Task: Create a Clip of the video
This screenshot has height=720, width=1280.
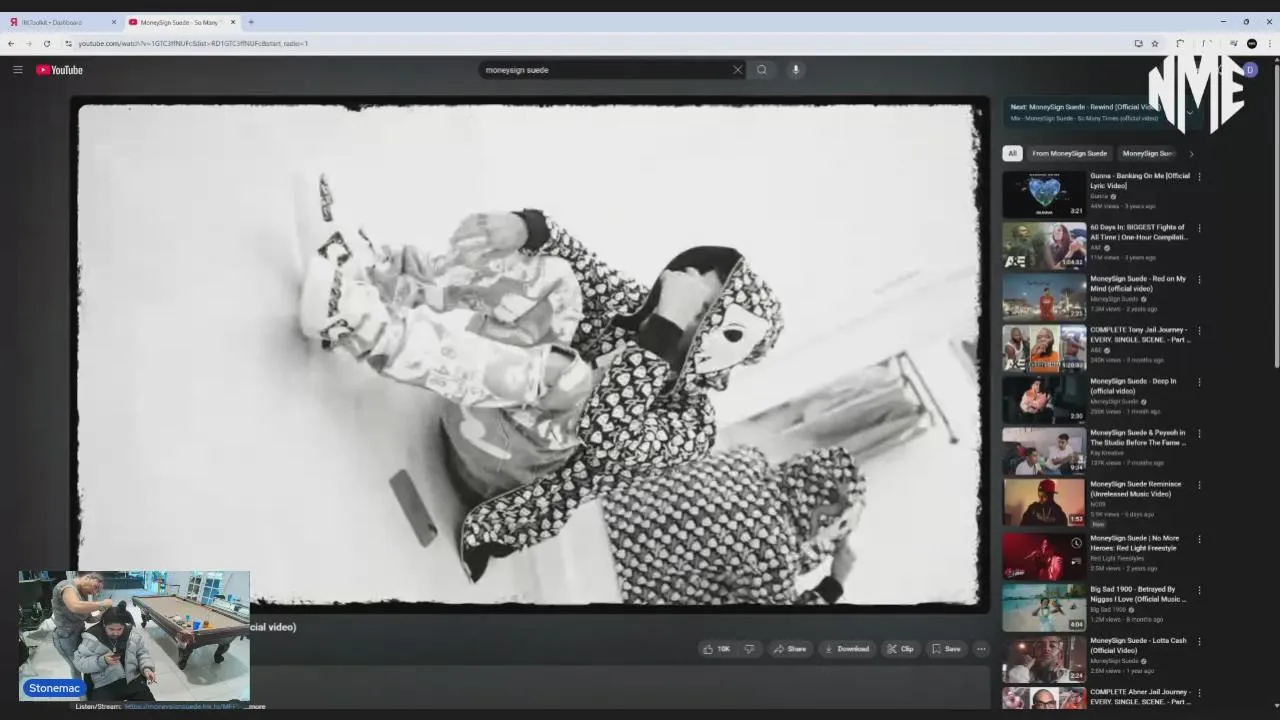Action: [x=900, y=649]
